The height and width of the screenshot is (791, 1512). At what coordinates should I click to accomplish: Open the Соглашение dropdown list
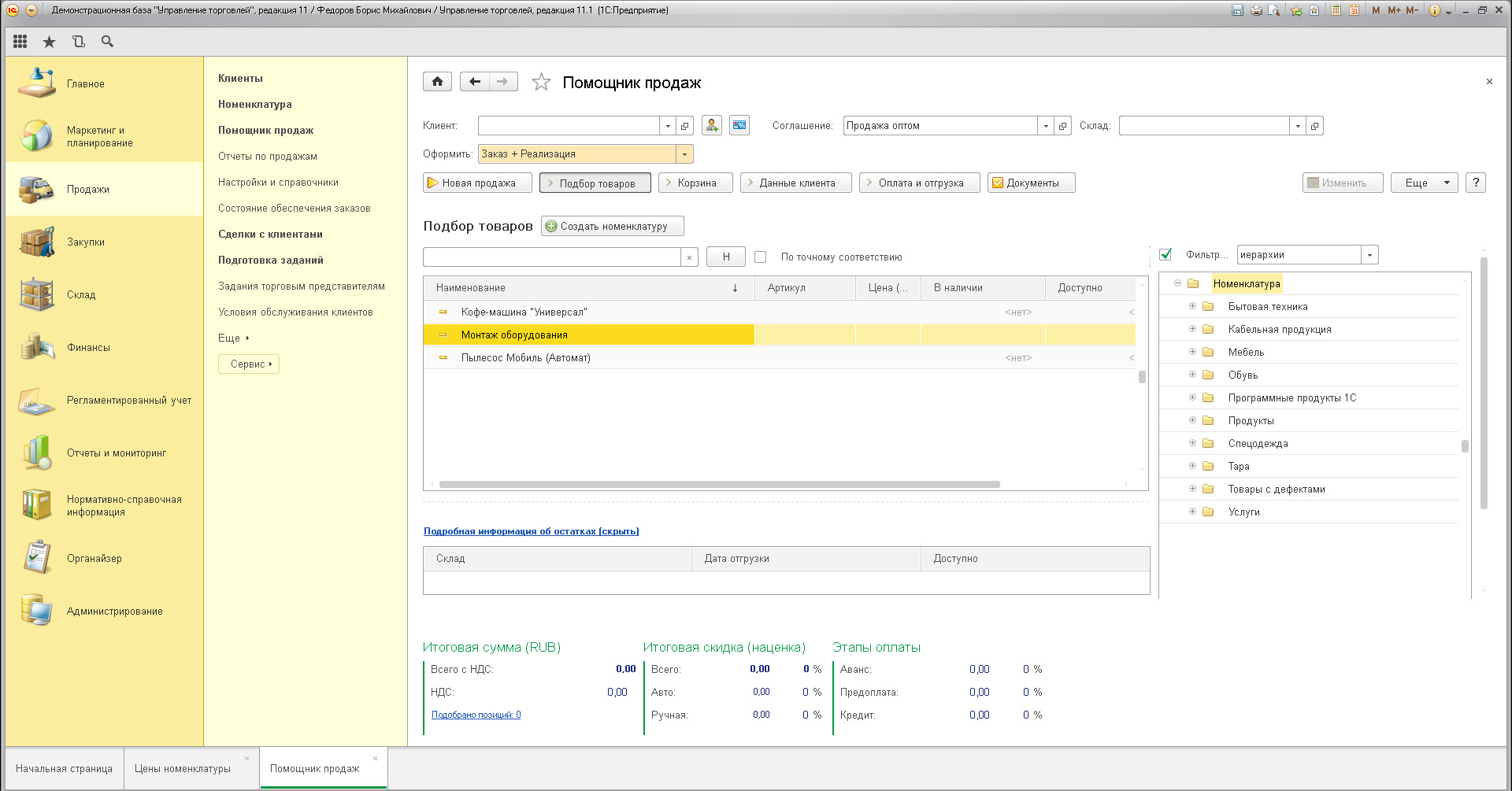tap(1046, 126)
